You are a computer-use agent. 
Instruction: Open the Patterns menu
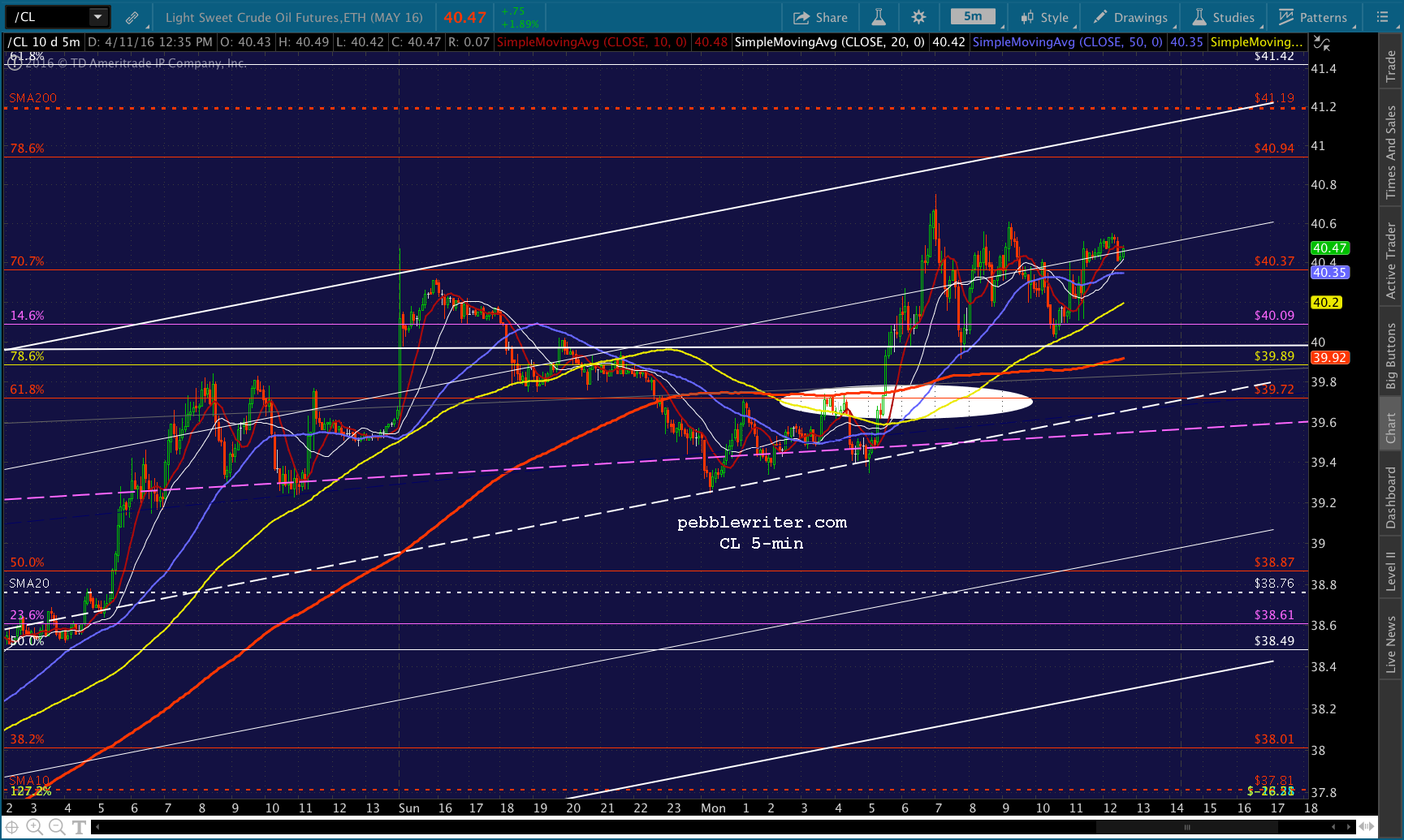point(1313,17)
